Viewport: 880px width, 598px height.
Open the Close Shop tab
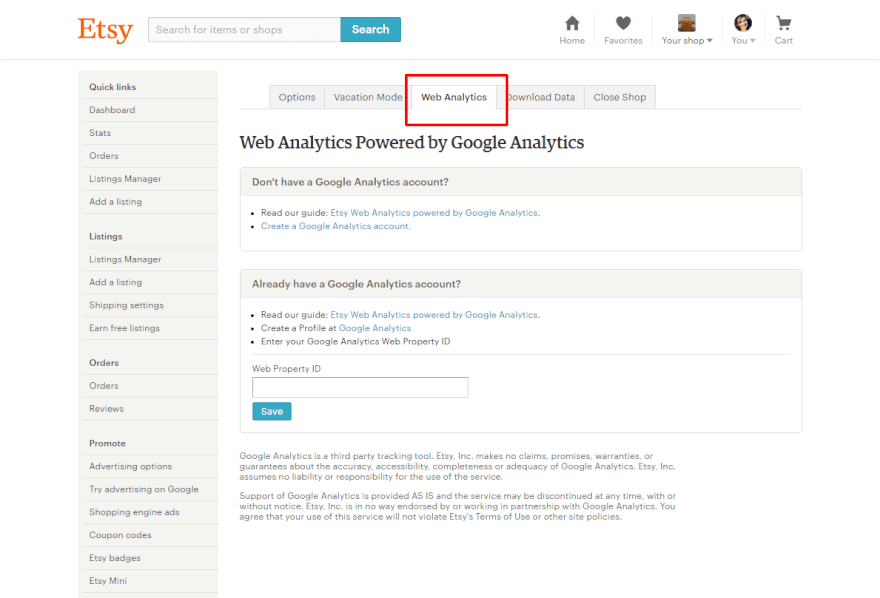pos(619,97)
